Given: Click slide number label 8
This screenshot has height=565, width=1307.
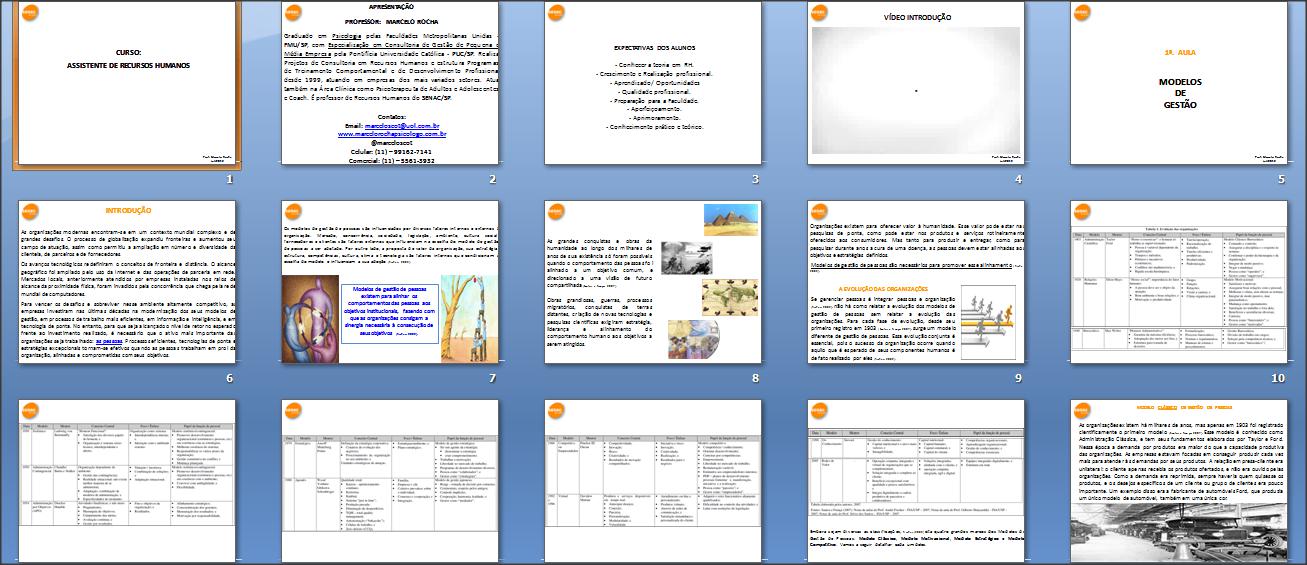Looking at the screenshot, I should (755, 379).
